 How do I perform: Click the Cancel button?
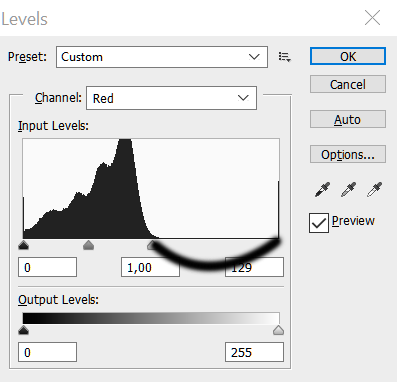[x=348, y=84]
